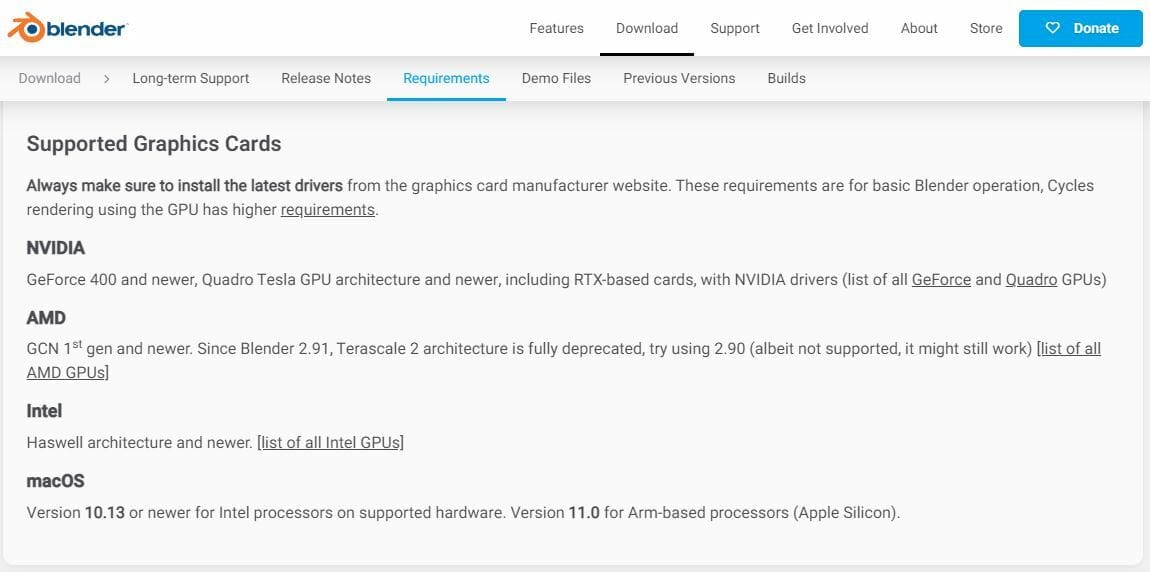Go back to Download breadcrumb
The image size is (1150, 572).
(49, 78)
